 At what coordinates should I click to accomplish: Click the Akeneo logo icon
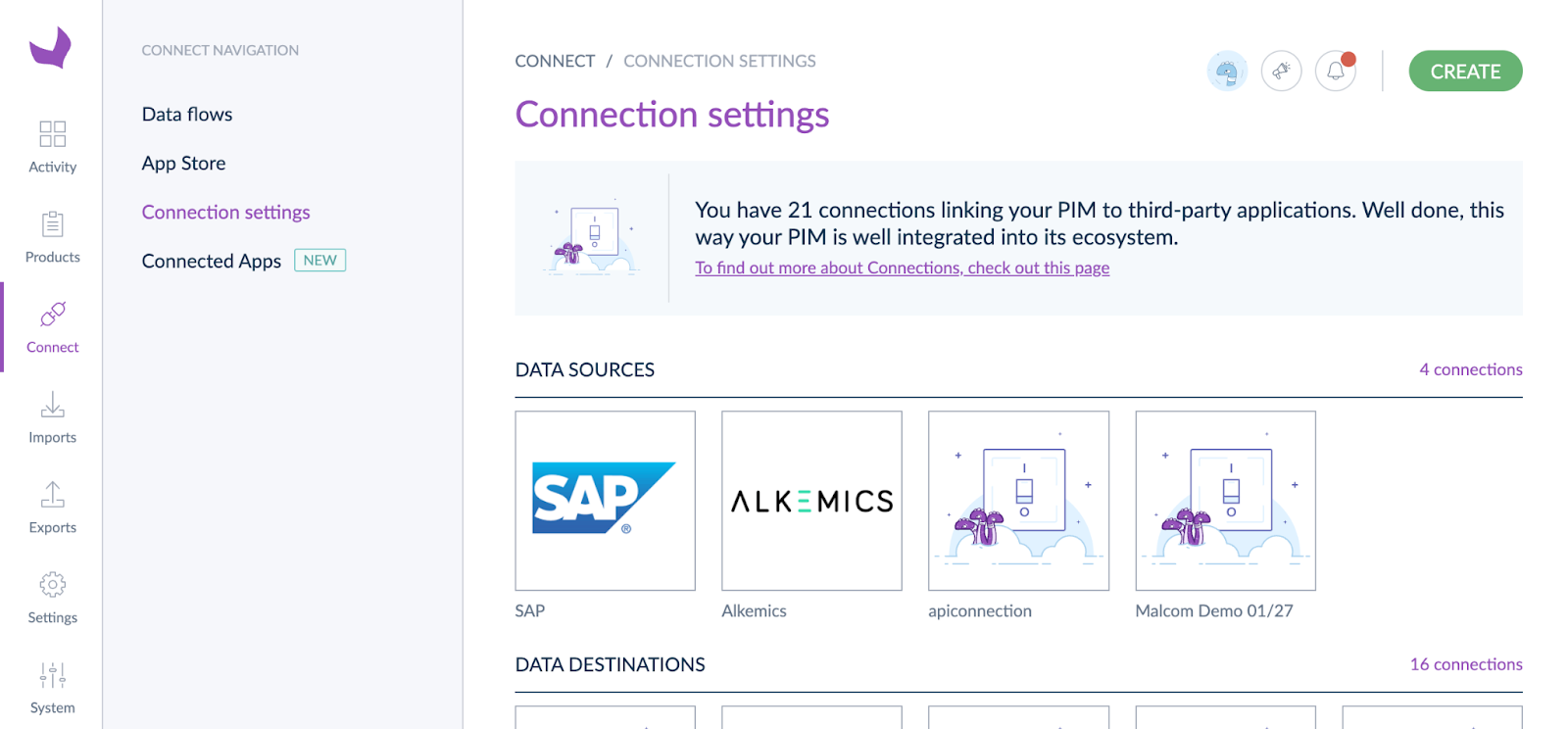pyautogui.click(x=50, y=47)
